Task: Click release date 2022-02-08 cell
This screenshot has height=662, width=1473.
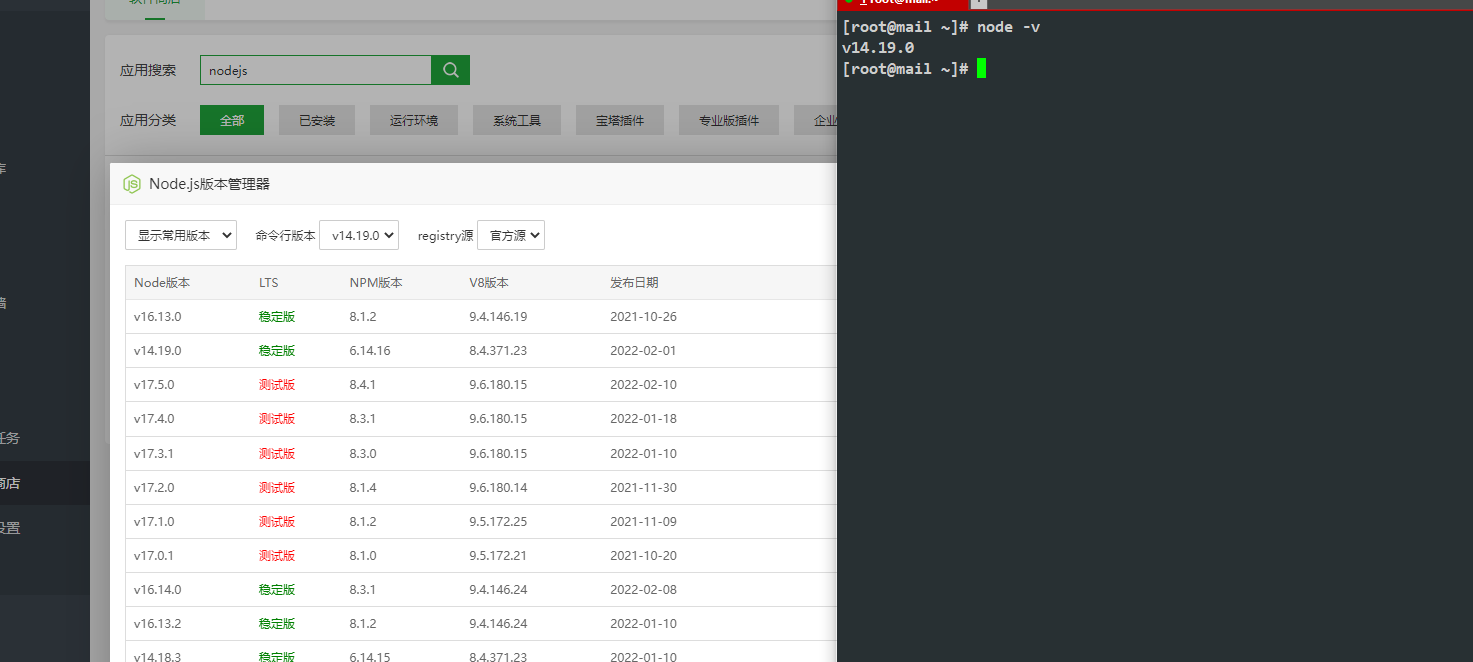Action: pos(643,589)
